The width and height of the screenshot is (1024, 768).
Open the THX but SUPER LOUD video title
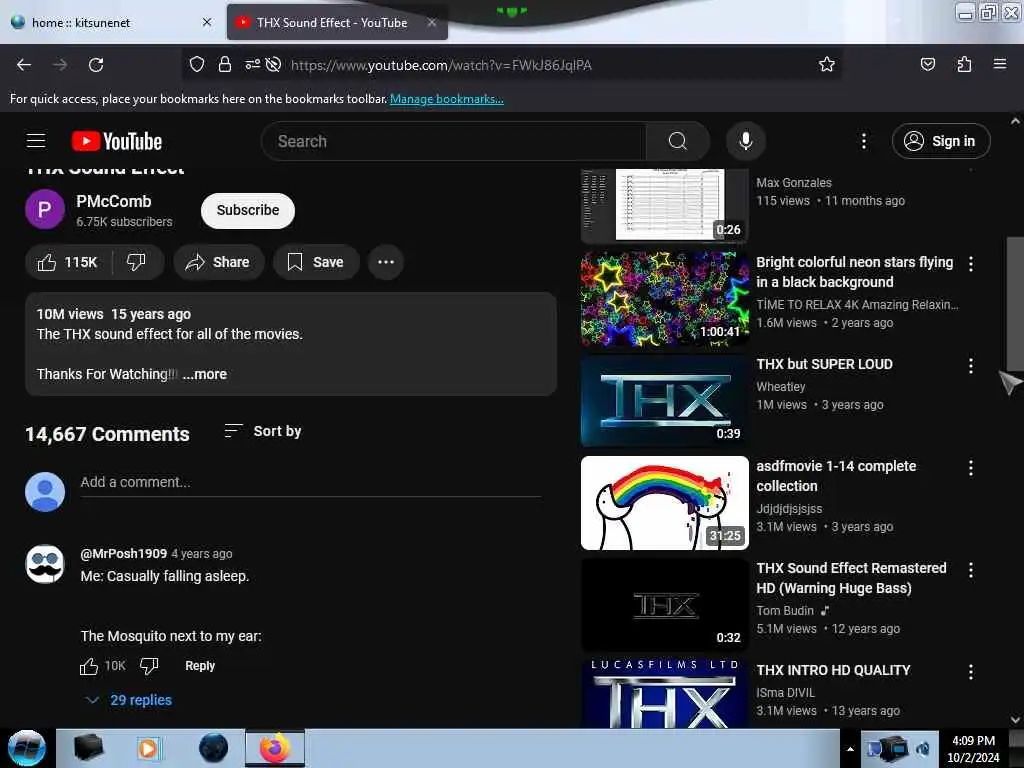click(x=824, y=364)
